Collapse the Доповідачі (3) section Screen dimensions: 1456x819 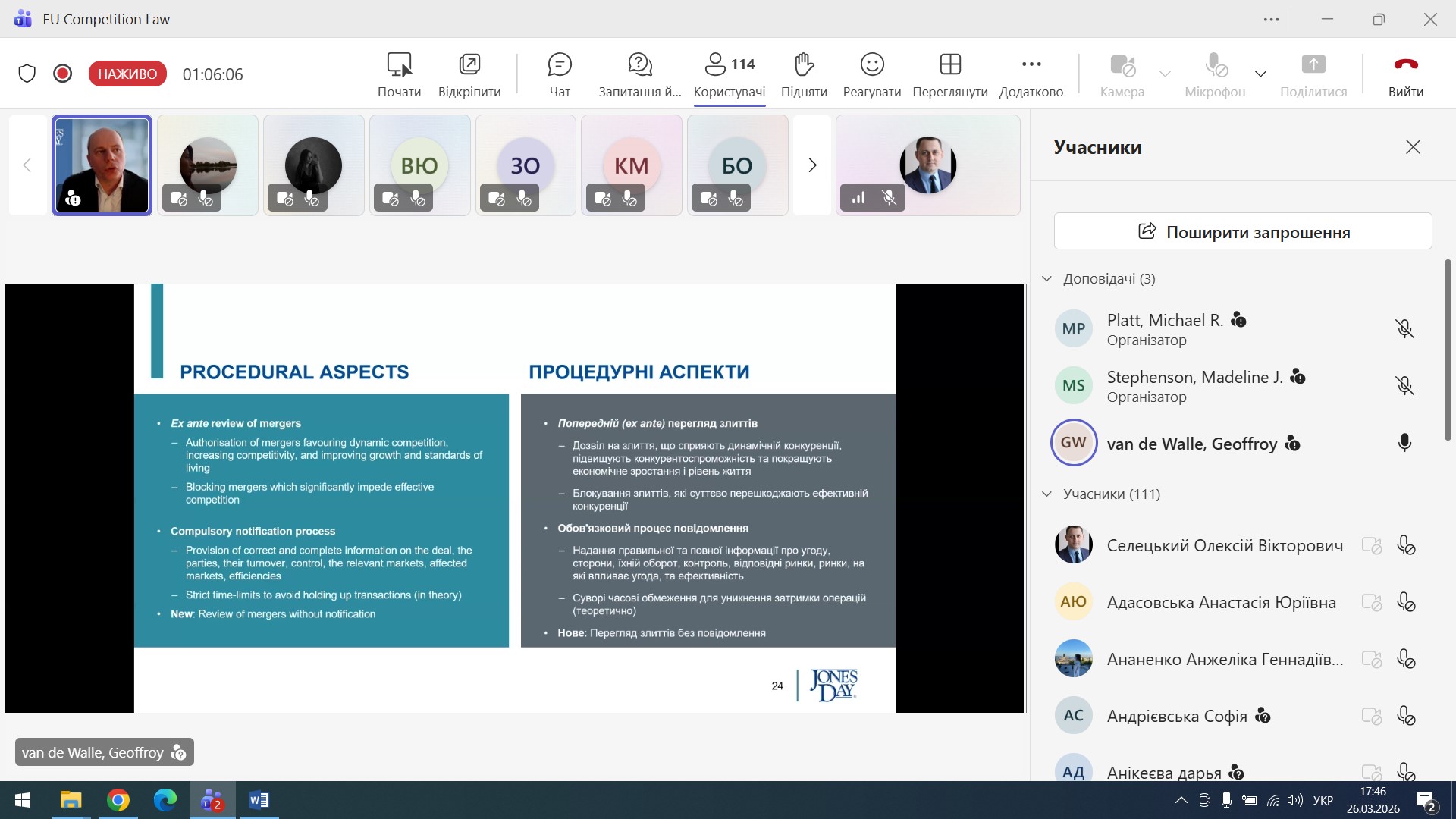pos(1047,279)
